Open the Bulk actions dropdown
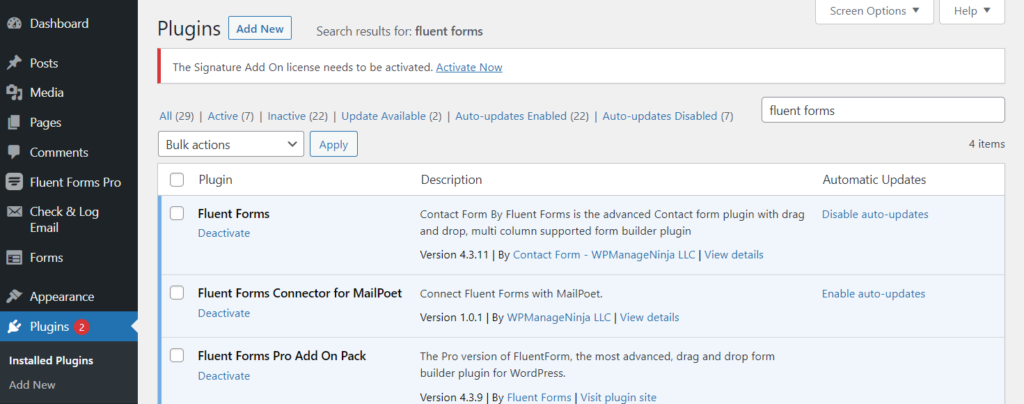The image size is (1024, 404). [x=231, y=144]
